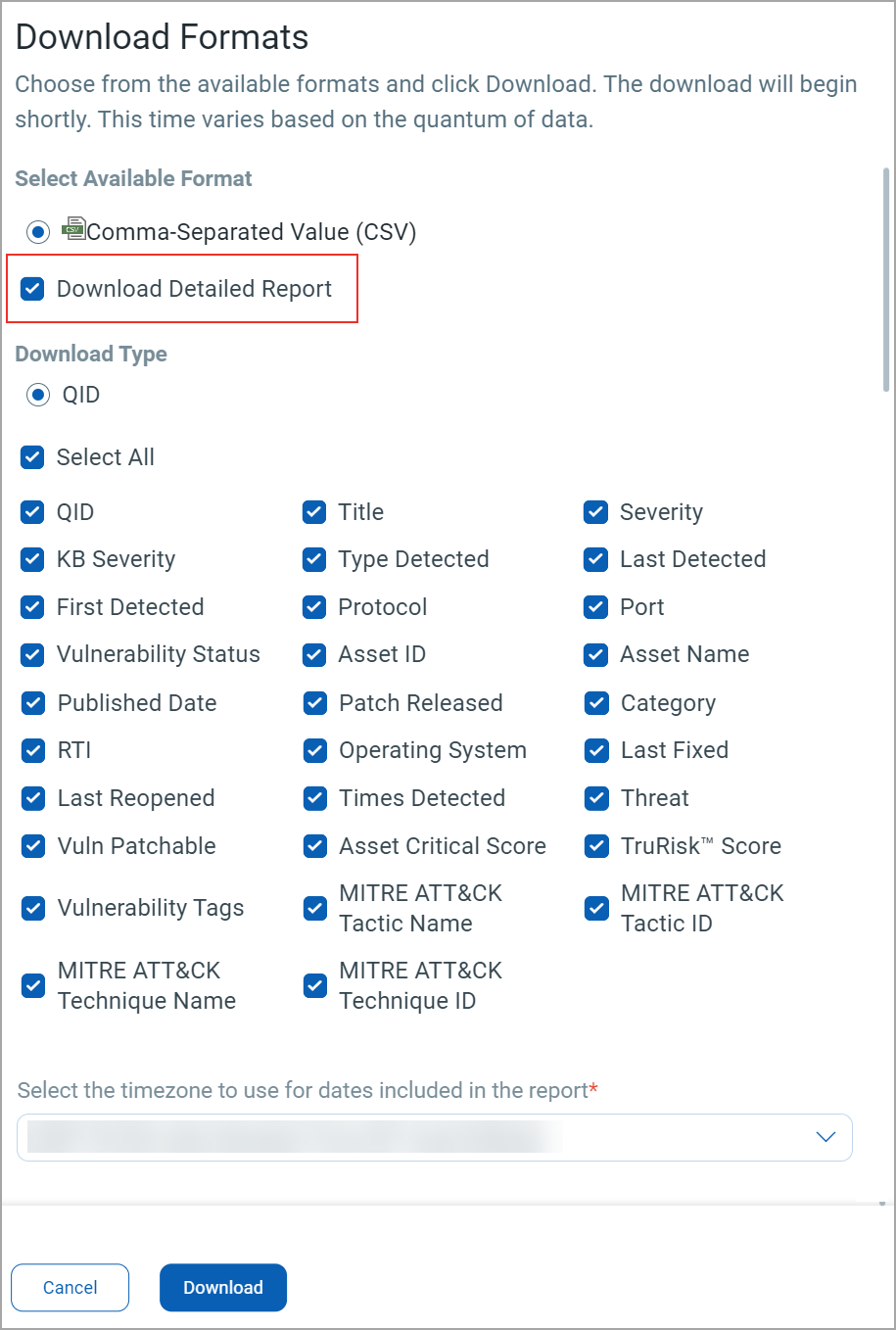The image size is (896, 1330).
Task: Toggle the Vulnerability Tags checkbox
Action: tap(33, 908)
